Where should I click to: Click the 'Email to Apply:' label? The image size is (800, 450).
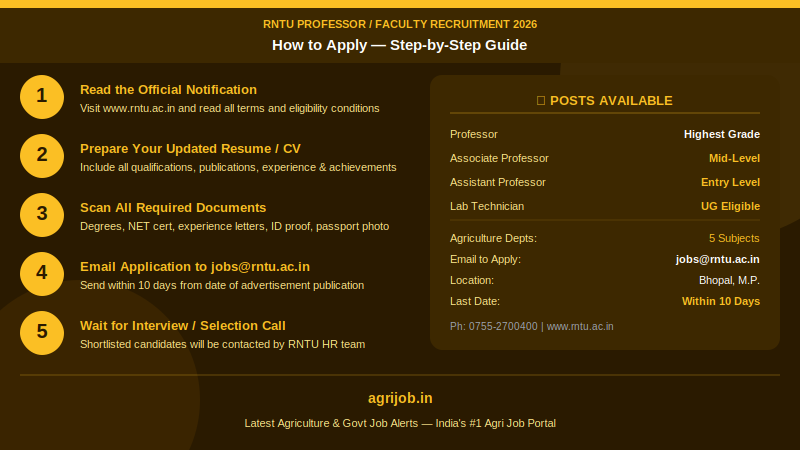tap(485, 259)
